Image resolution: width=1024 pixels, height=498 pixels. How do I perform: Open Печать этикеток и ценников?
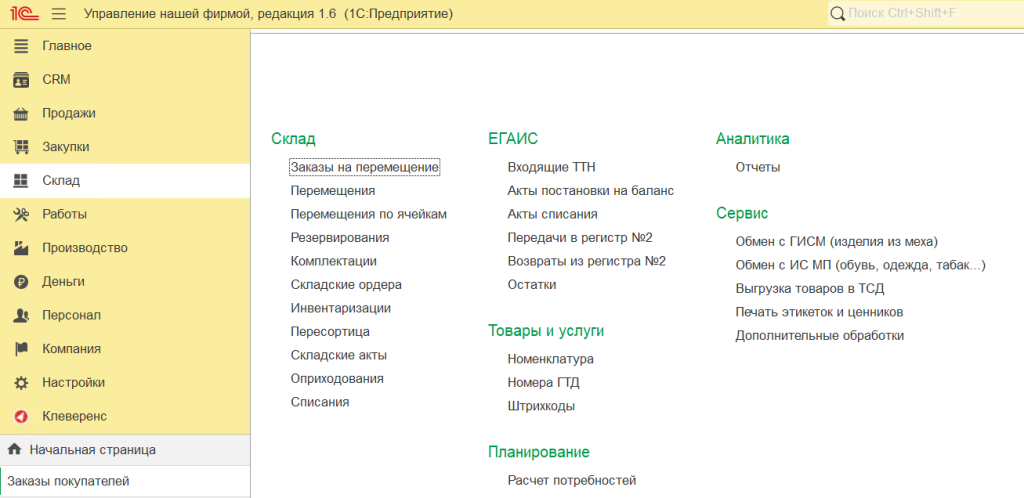[819, 312]
